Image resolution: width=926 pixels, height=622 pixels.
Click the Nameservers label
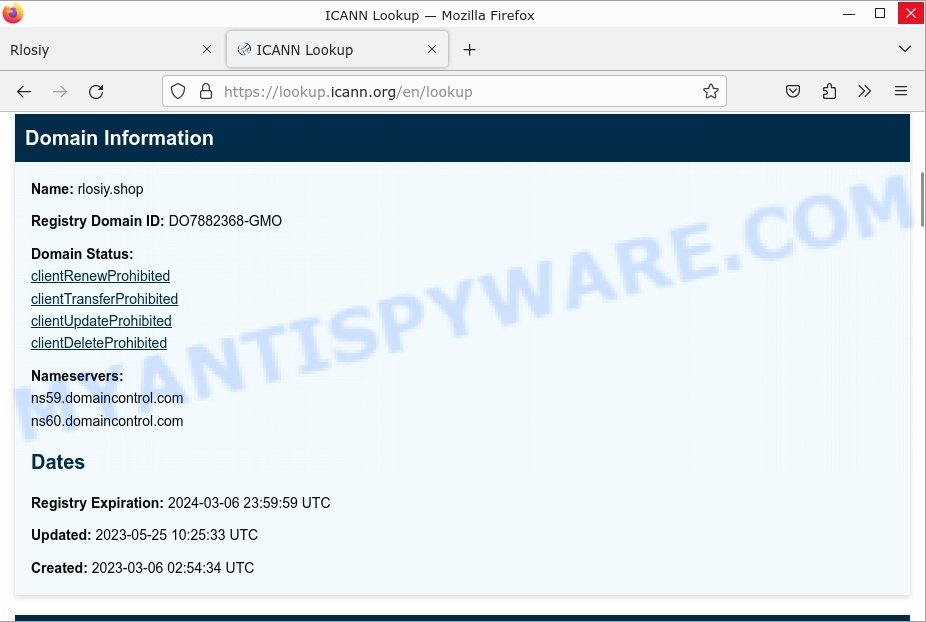[77, 376]
